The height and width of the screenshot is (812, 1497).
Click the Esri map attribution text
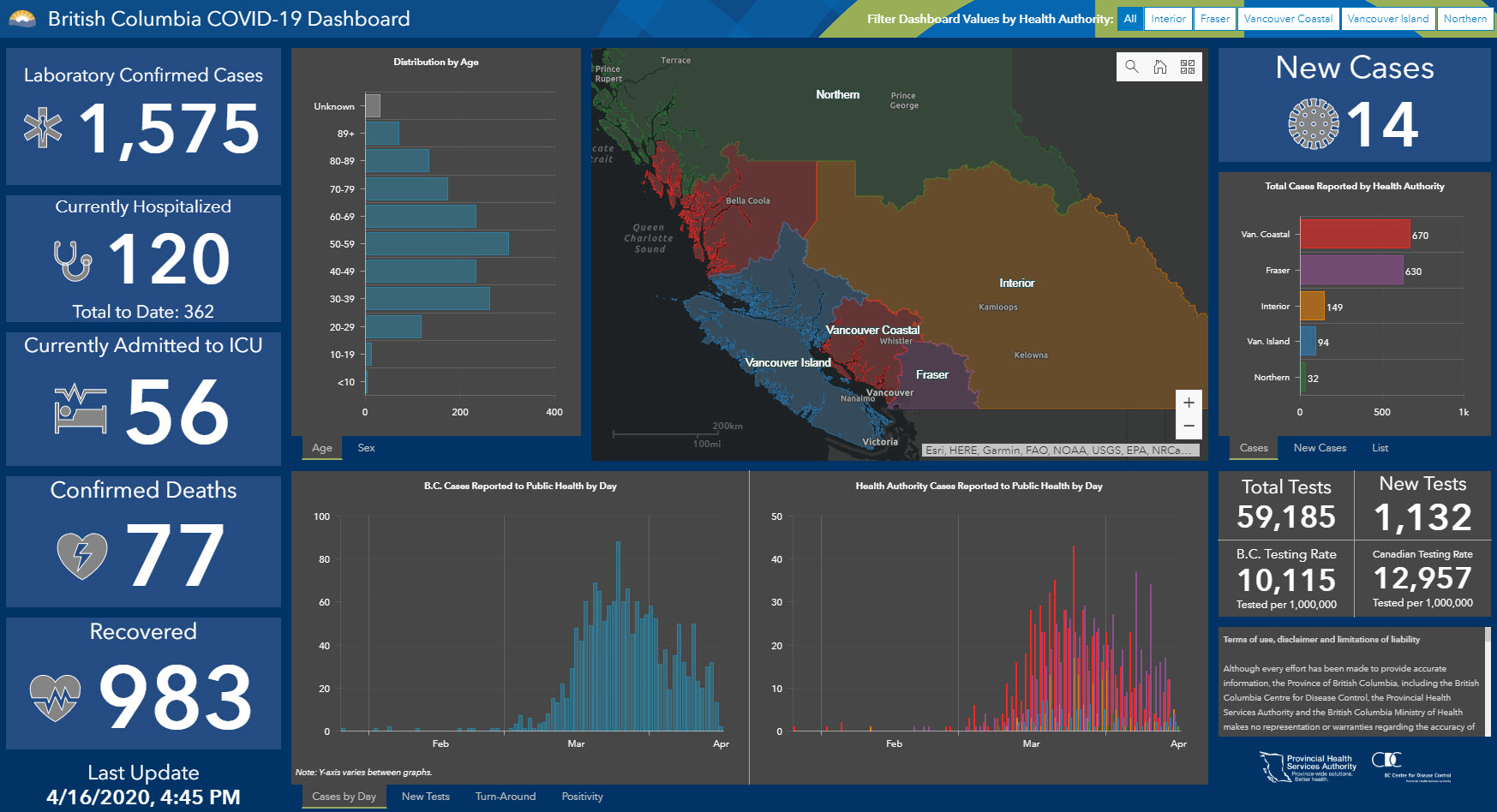pos(1059,450)
